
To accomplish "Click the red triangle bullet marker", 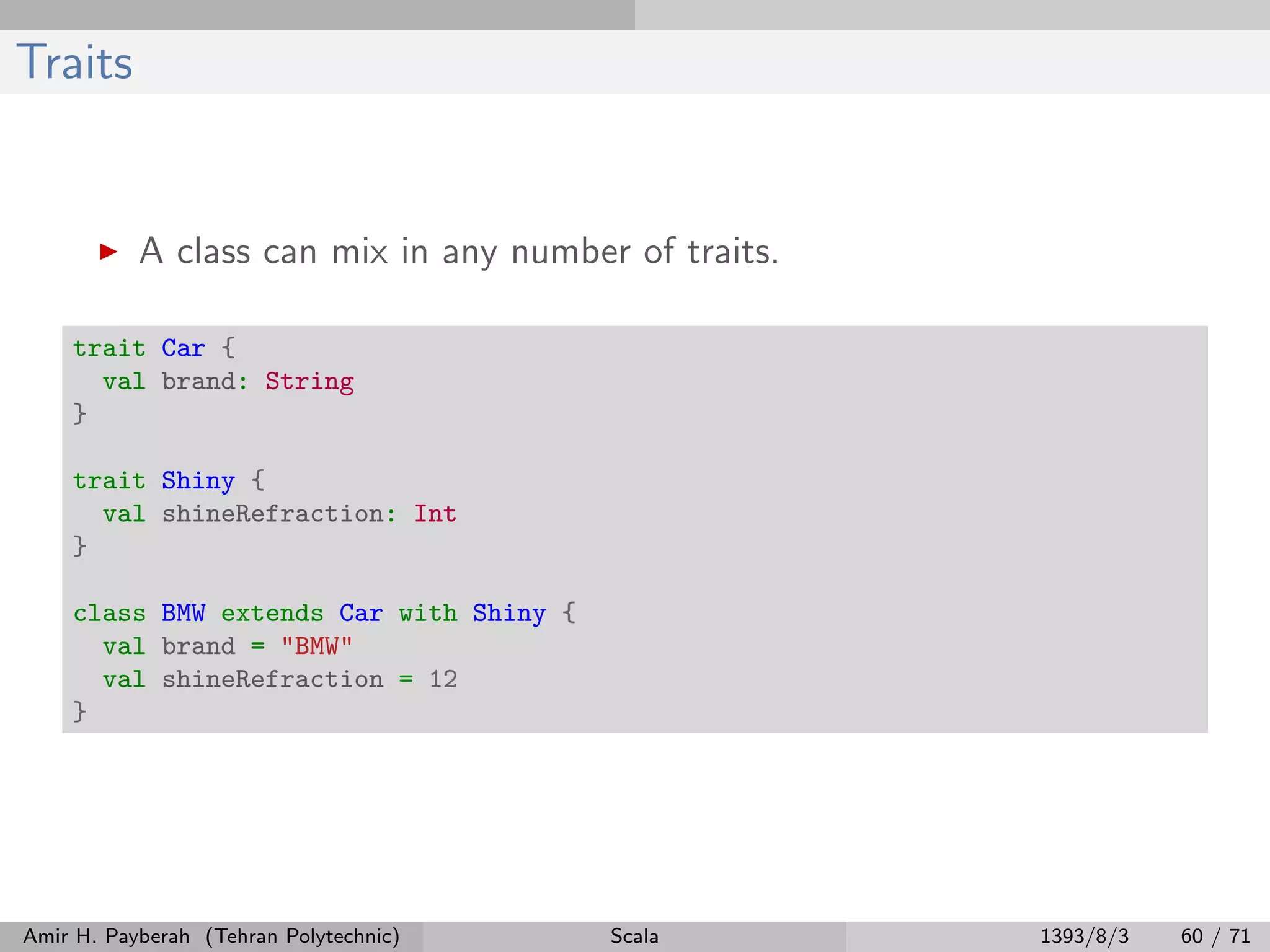I will pyautogui.click(x=109, y=252).
